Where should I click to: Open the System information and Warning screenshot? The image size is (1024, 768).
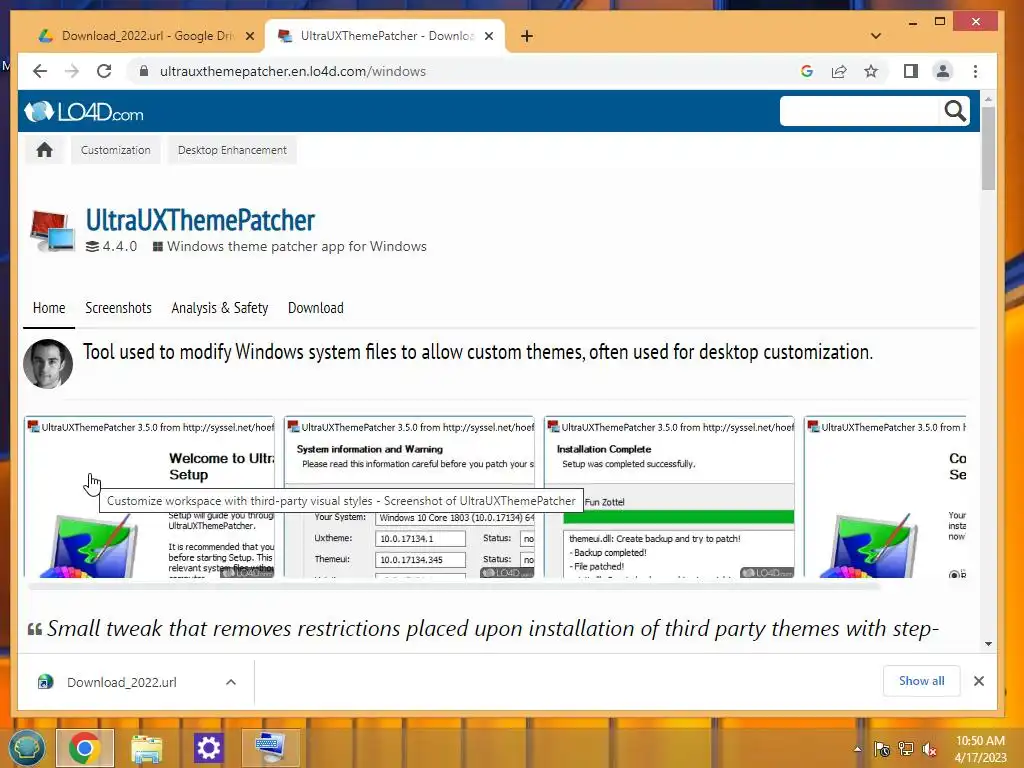click(x=409, y=496)
